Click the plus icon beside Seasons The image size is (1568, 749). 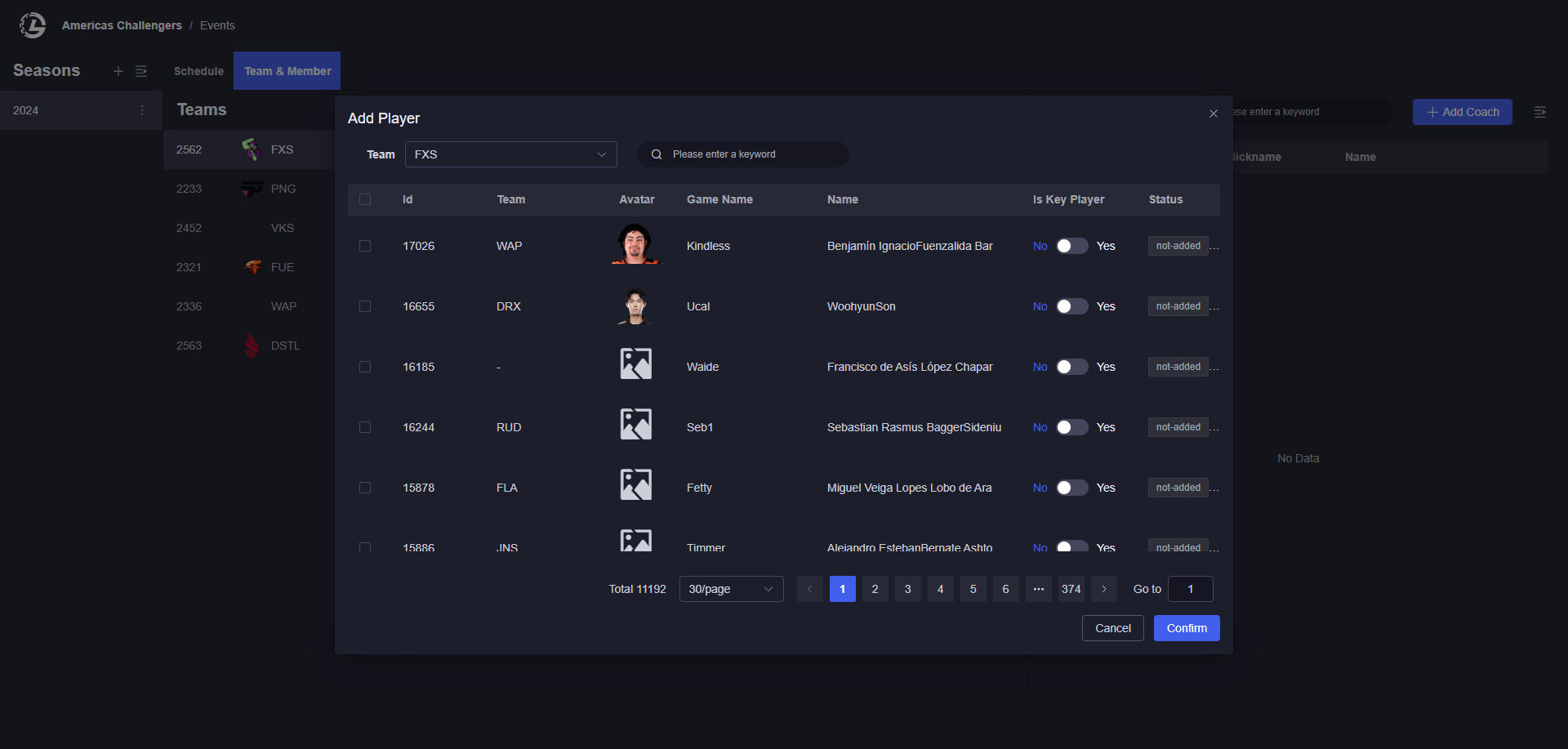[x=118, y=71]
